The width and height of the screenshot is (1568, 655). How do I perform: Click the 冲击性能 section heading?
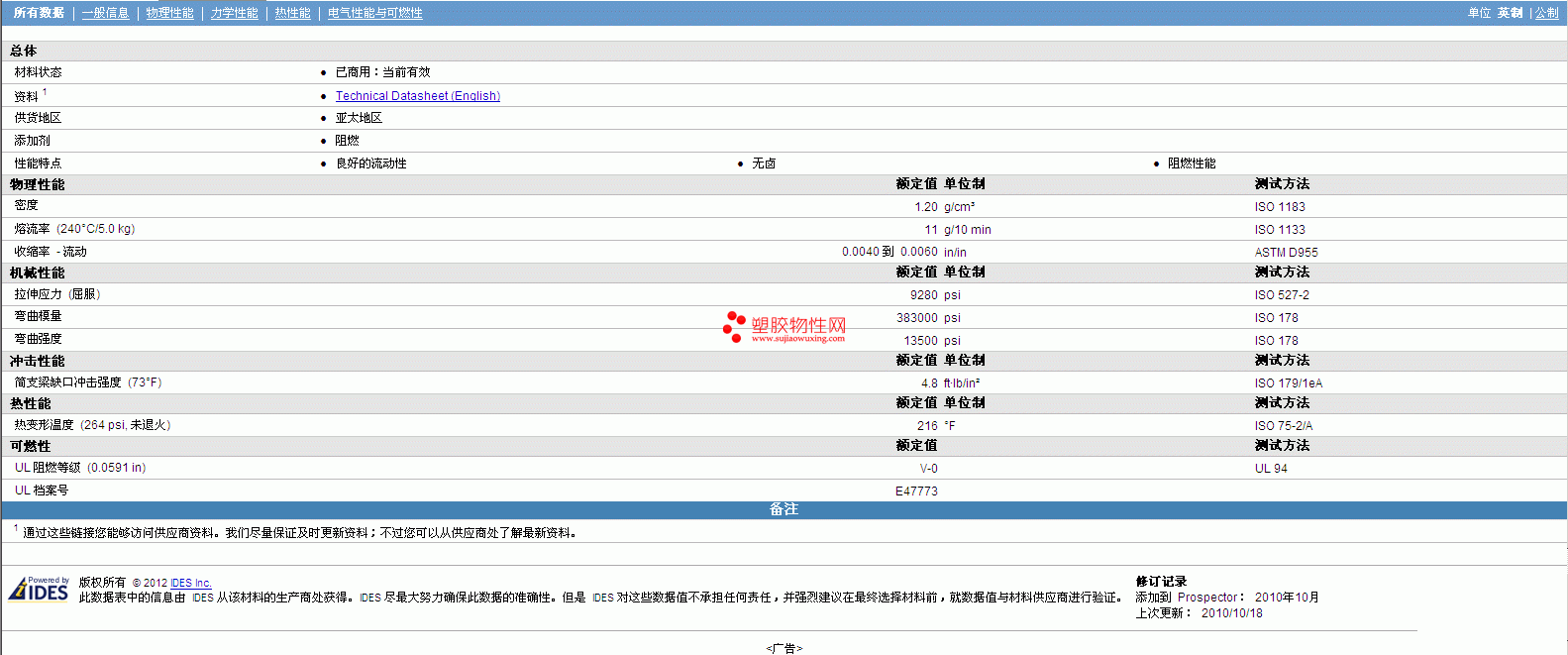tap(38, 361)
